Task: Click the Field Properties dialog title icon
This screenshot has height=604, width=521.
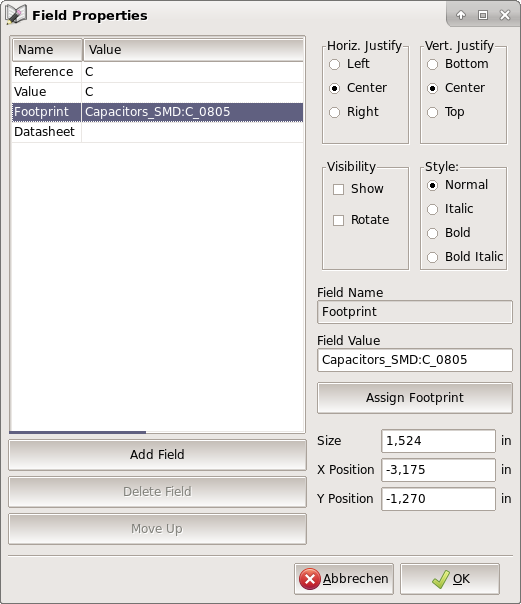Action: (x=15, y=15)
